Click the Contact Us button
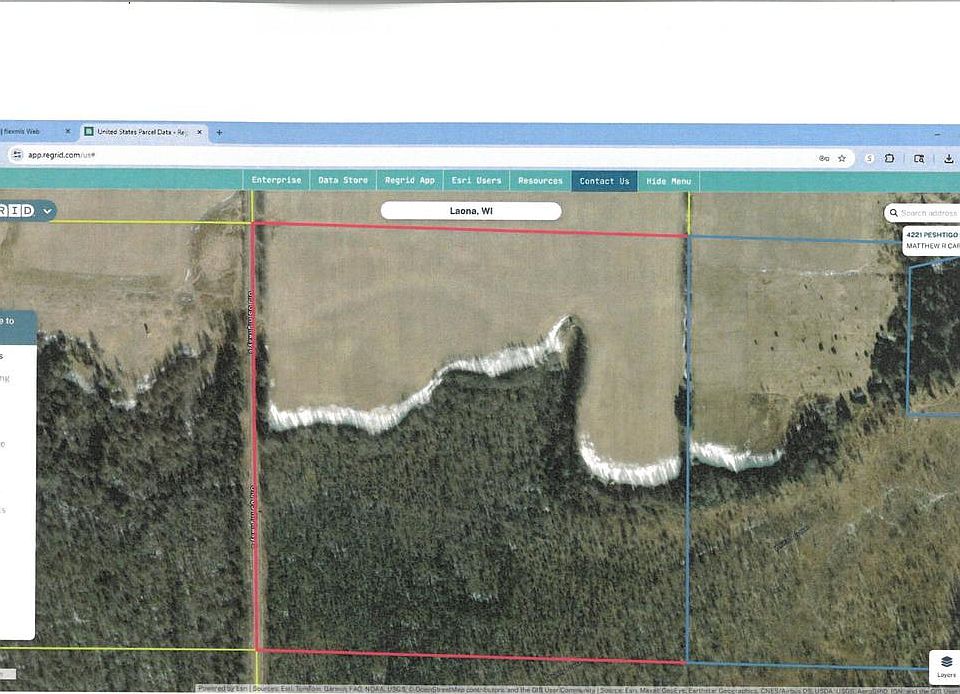The image size is (960, 694). click(604, 181)
